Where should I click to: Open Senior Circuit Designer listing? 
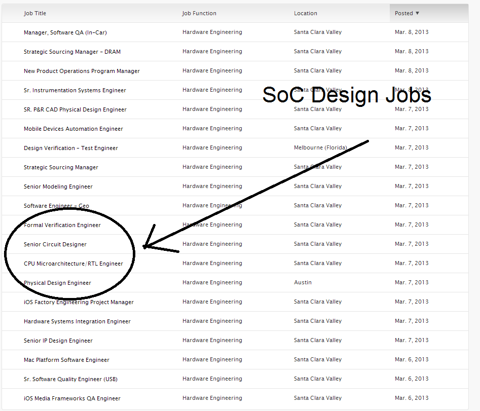[55, 244]
